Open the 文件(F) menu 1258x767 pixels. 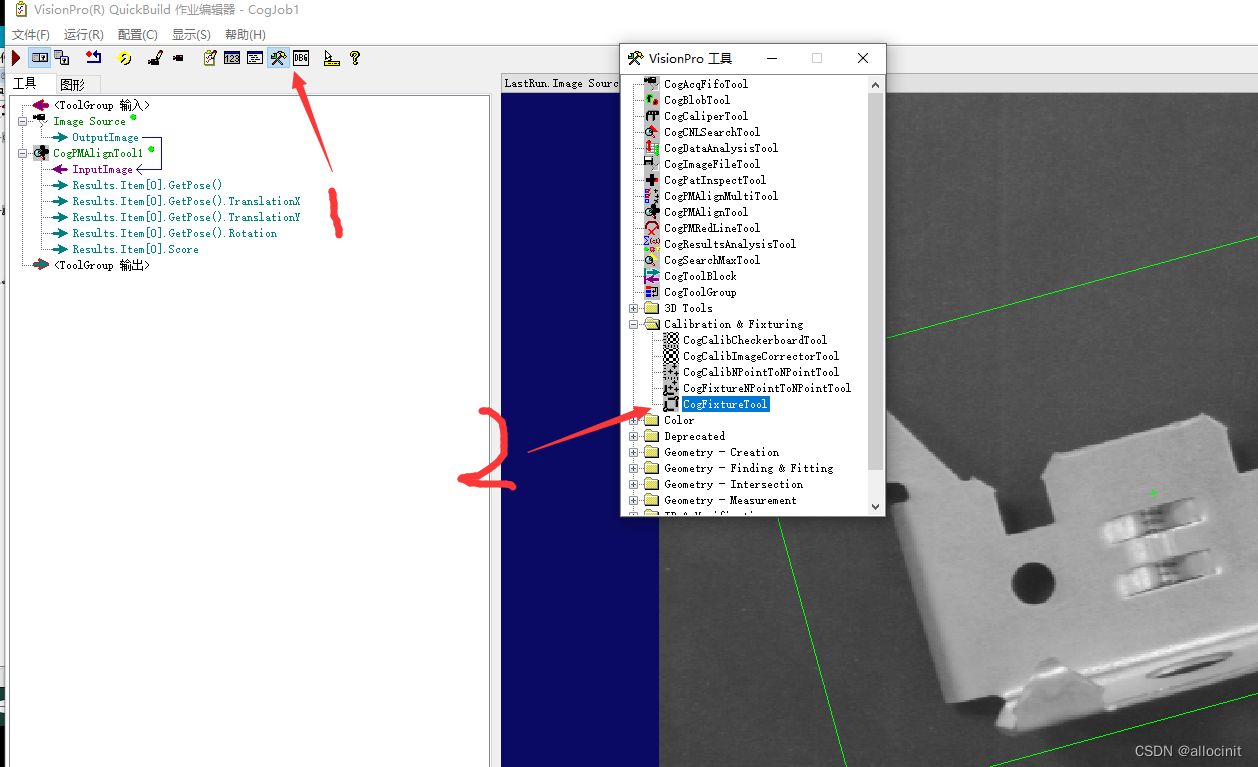pyautogui.click(x=31, y=35)
